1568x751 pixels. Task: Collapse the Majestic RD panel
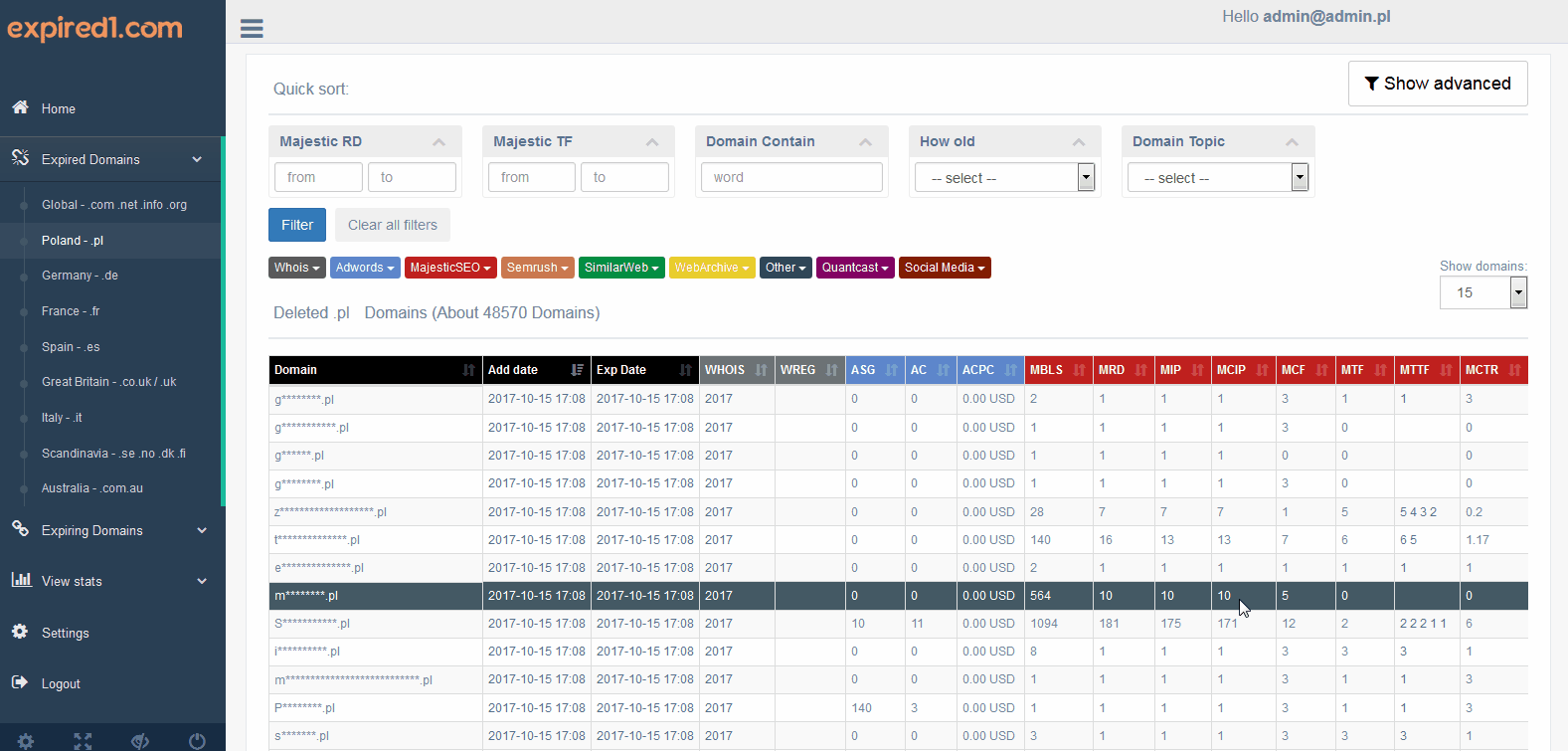438,142
